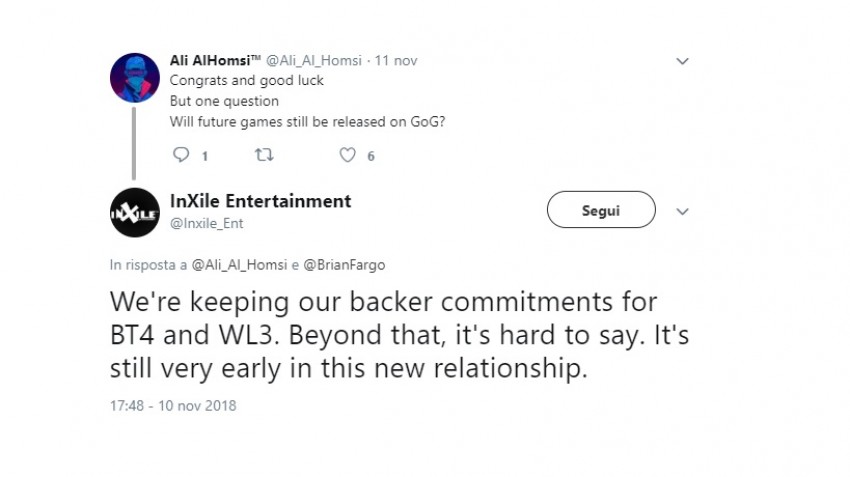This screenshot has height=477, width=850.
Task: Click the reply speech bubble icon
Action: 181,155
